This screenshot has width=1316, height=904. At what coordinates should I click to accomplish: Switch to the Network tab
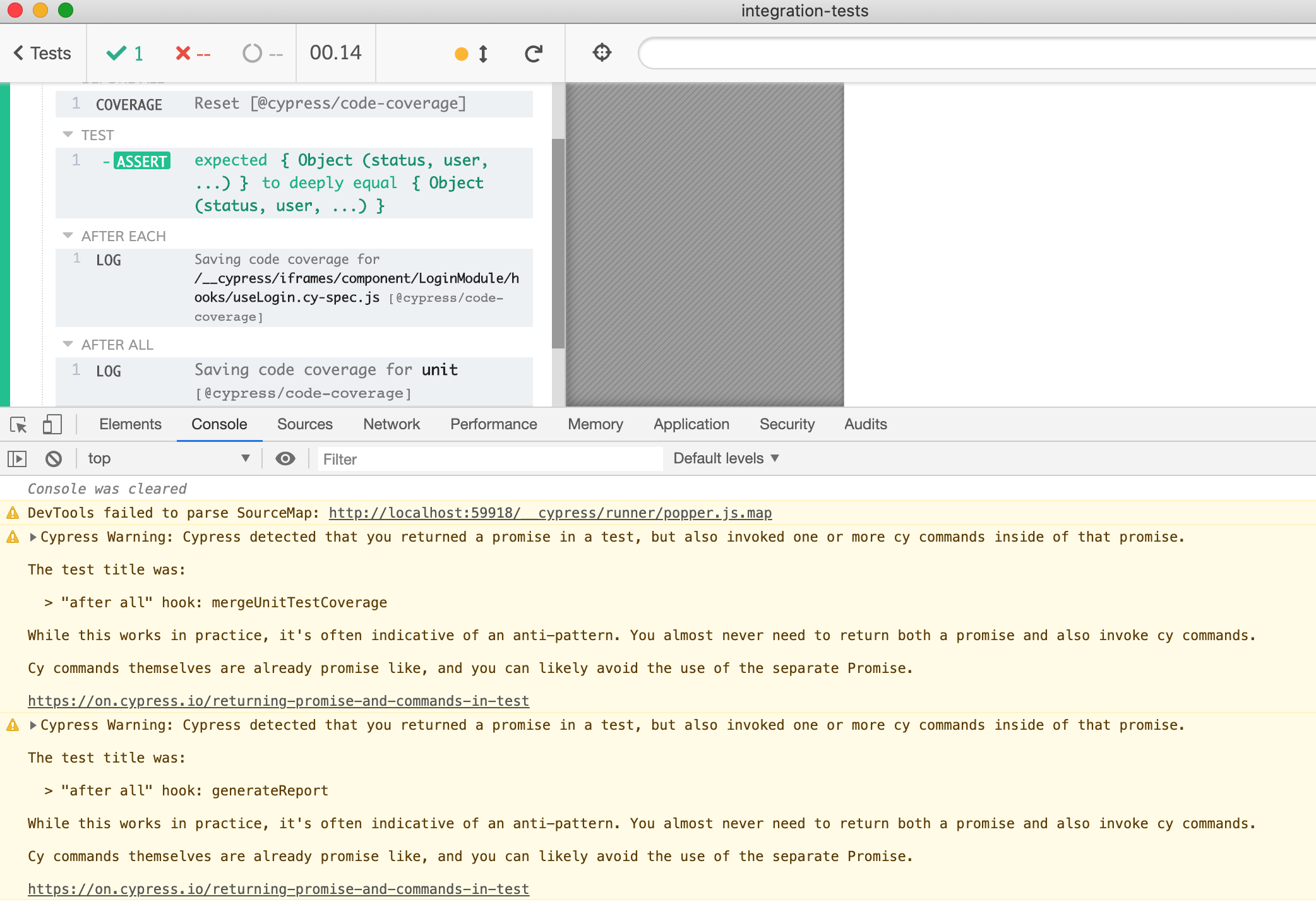coord(391,424)
